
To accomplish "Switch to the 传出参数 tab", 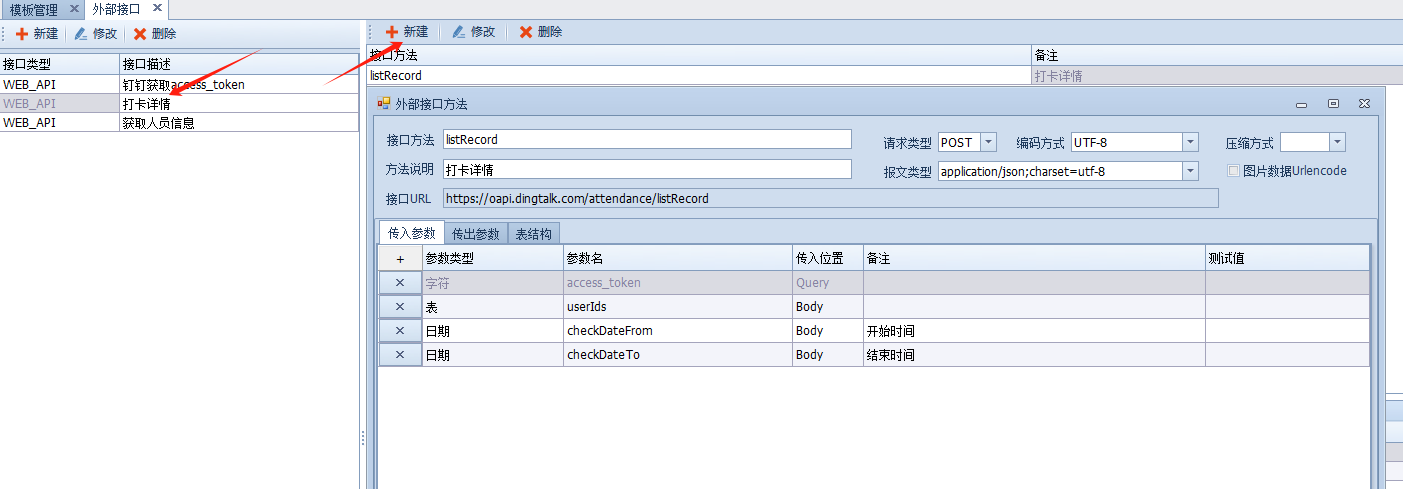I will (476, 234).
